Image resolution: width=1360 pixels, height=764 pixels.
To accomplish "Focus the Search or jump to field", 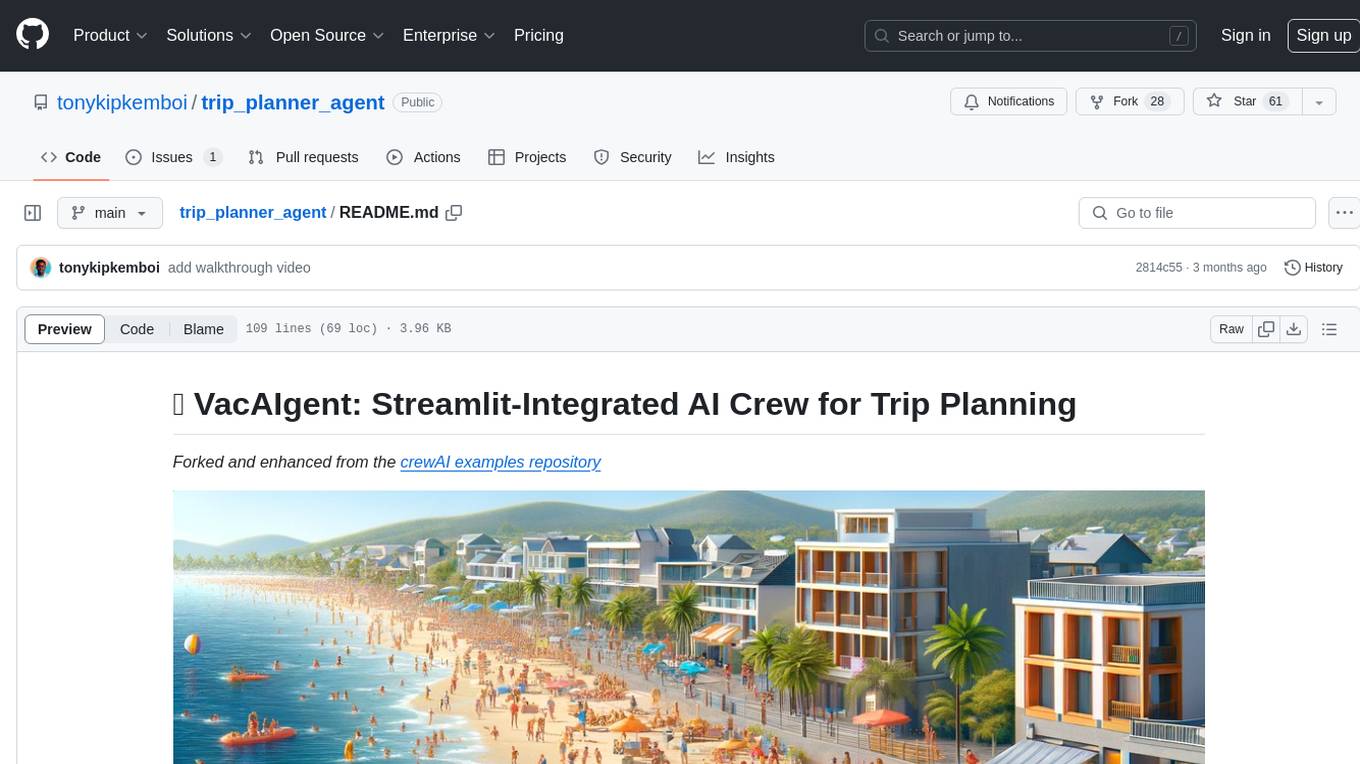I will click(x=1030, y=36).
